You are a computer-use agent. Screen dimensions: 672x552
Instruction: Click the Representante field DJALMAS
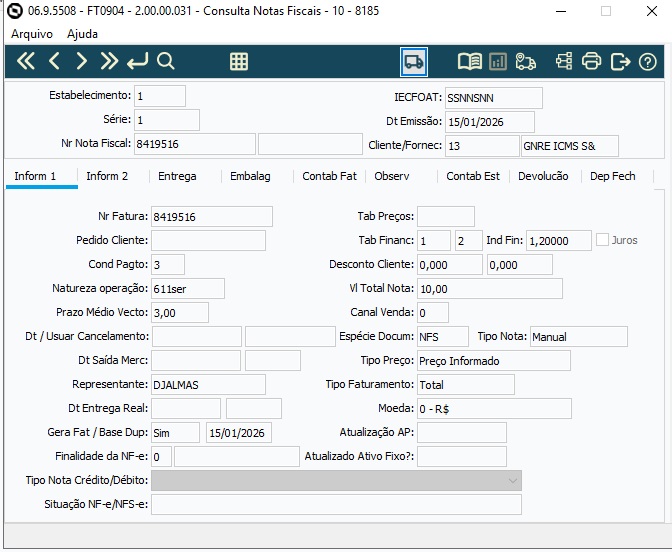tap(208, 385)
